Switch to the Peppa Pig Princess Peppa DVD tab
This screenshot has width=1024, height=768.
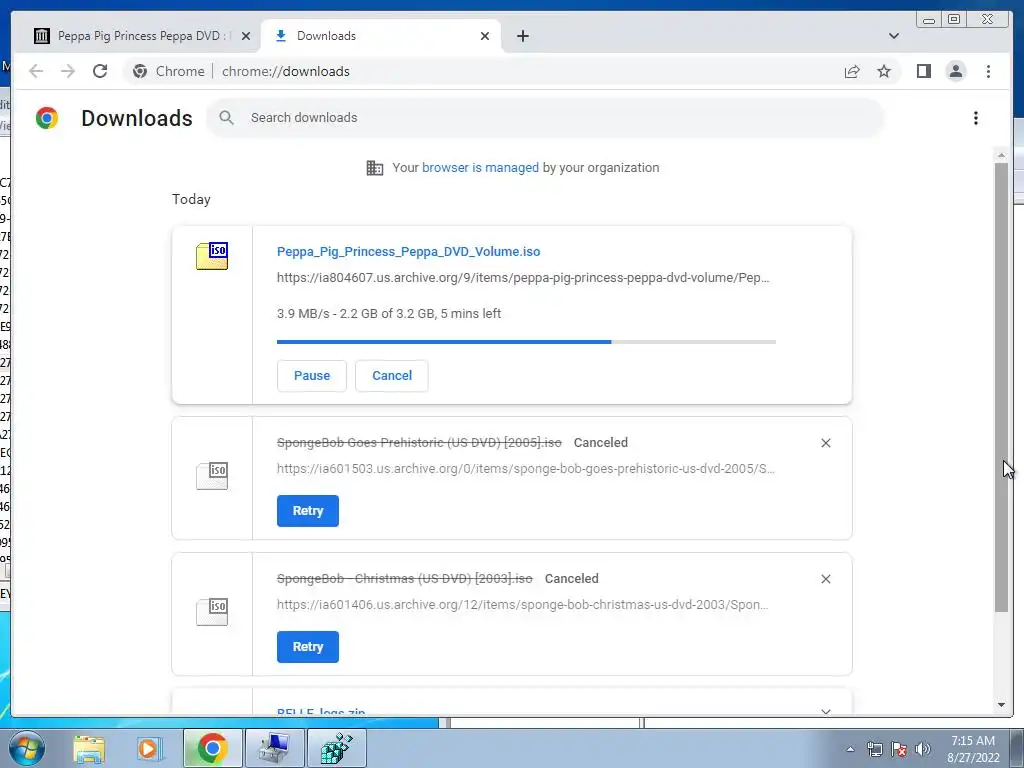140,36
